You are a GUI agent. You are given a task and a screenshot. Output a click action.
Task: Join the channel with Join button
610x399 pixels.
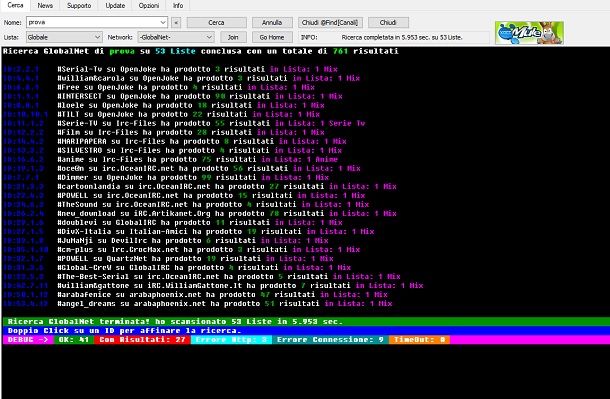pyautogui.click(x=233, y=37)
